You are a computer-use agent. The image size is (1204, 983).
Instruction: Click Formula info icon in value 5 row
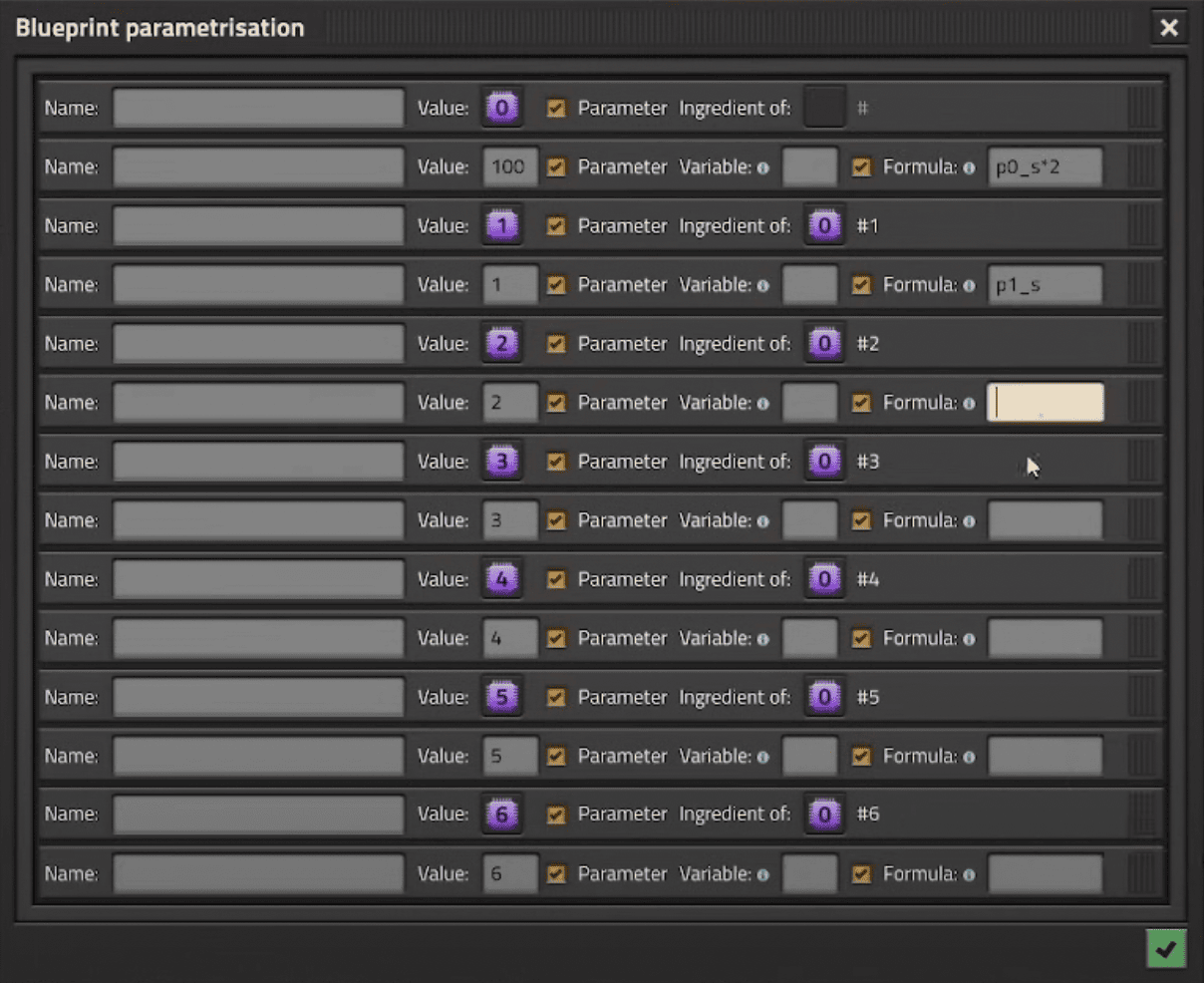click(x=969, y=756)
